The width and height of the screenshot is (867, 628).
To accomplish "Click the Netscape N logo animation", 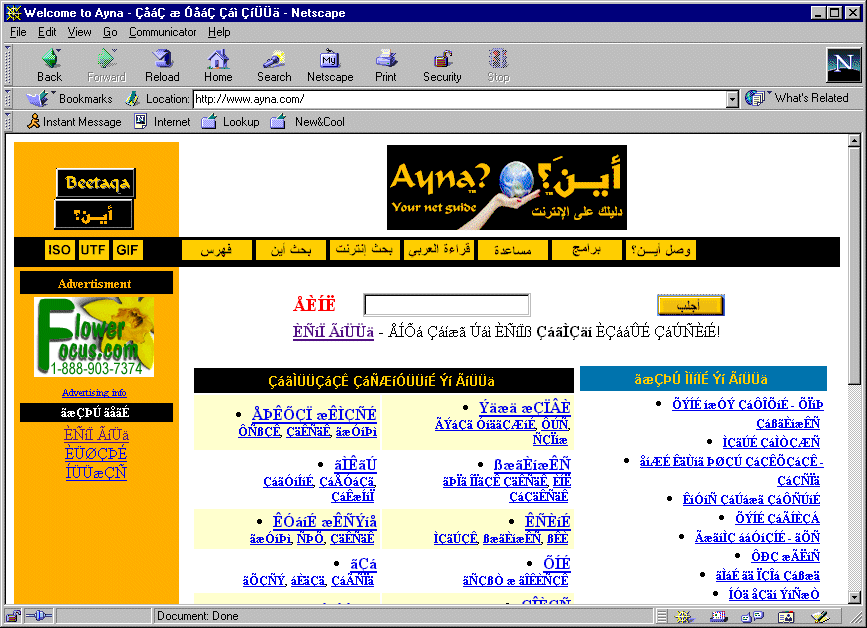I will click(x=843, y=65).
